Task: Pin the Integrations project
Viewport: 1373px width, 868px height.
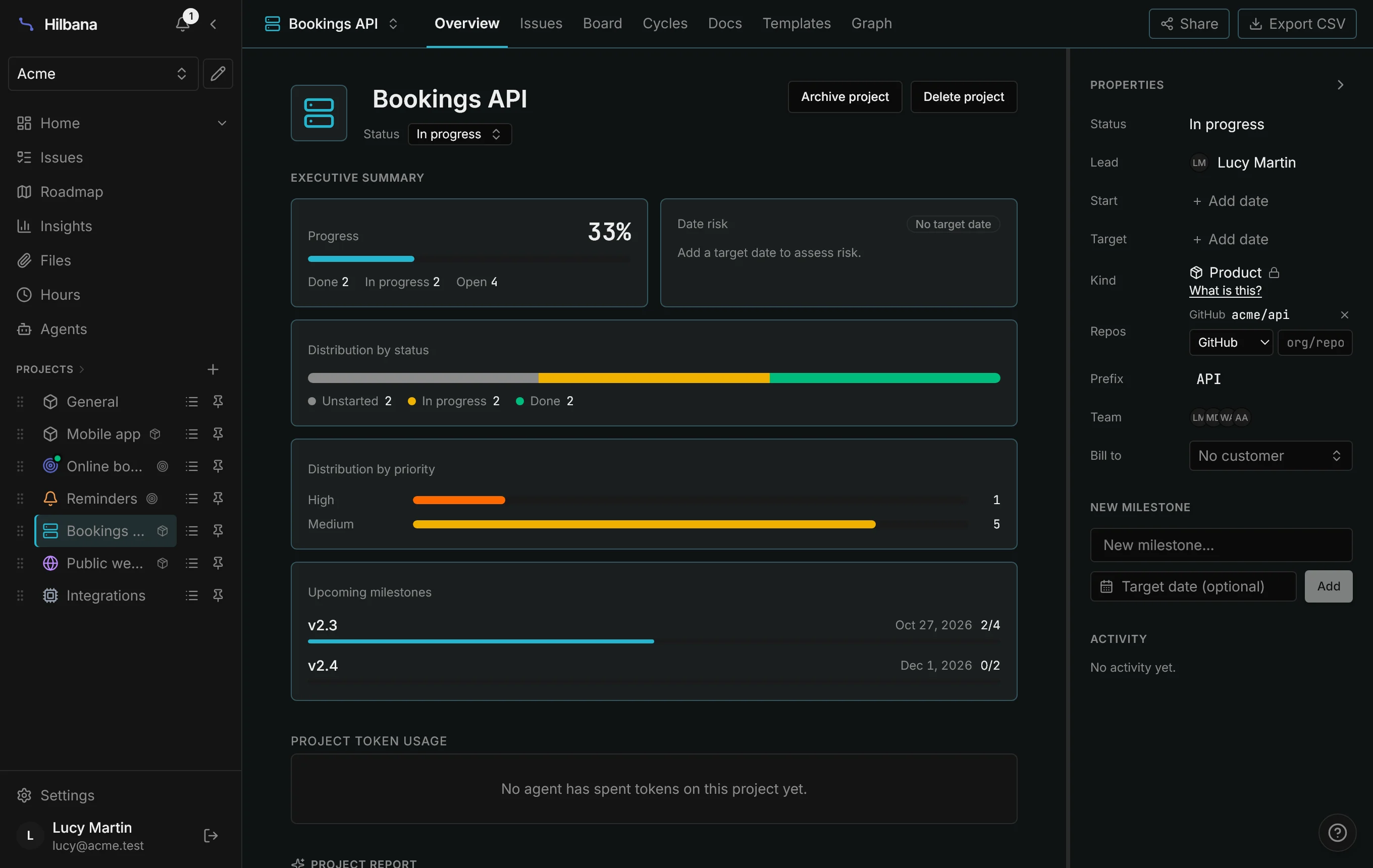Action: pyautogui.click(x=218, y=595)
